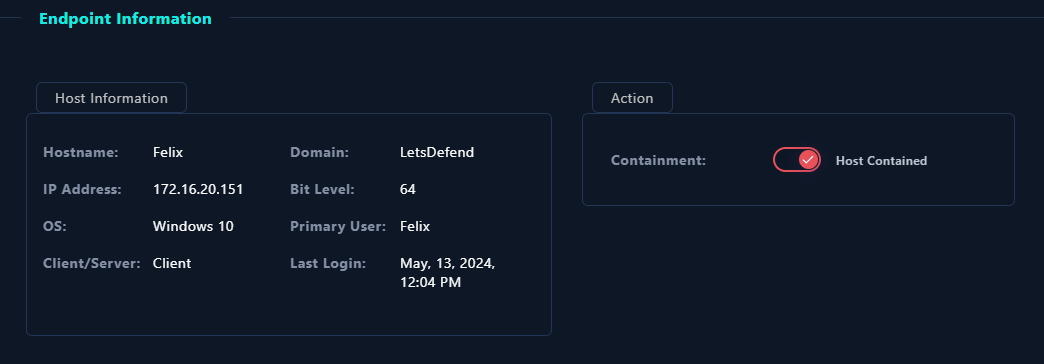Screen dimensions: 1044x364
Task: Click the hostname value Felix
Action: coord(168,152)
